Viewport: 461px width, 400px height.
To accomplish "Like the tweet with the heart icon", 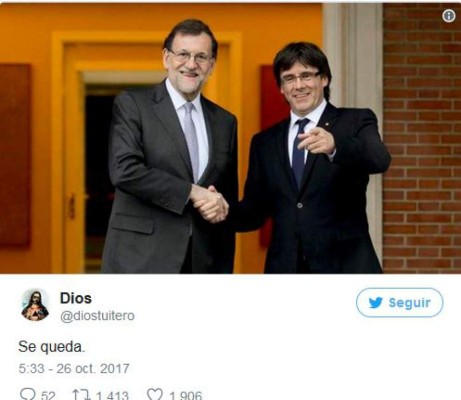I will 155,395.
